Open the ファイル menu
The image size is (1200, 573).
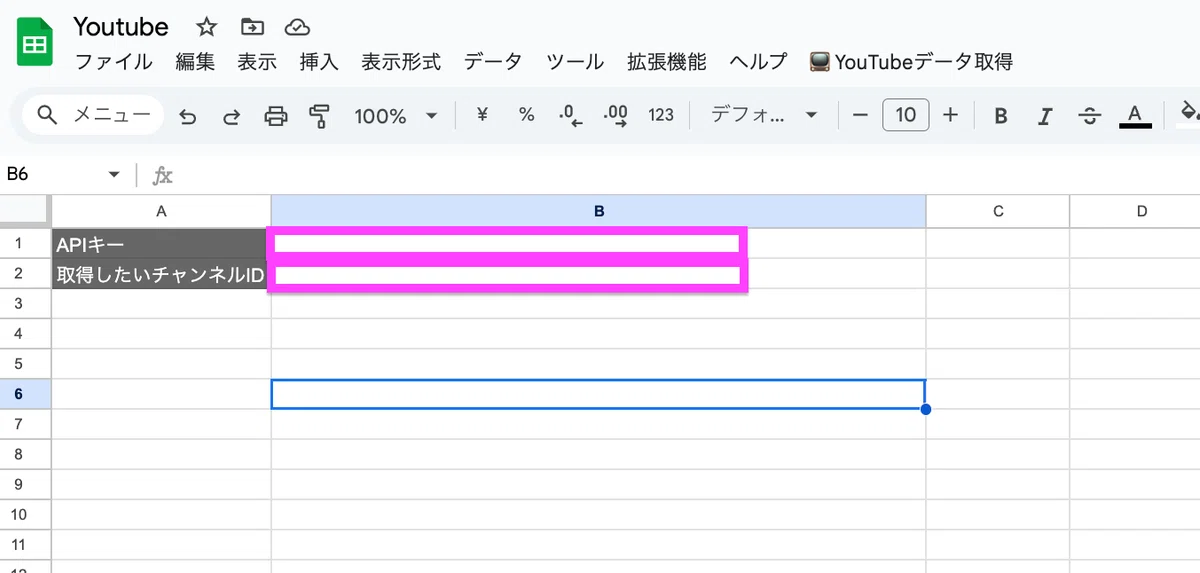click(x=114, y=62)
